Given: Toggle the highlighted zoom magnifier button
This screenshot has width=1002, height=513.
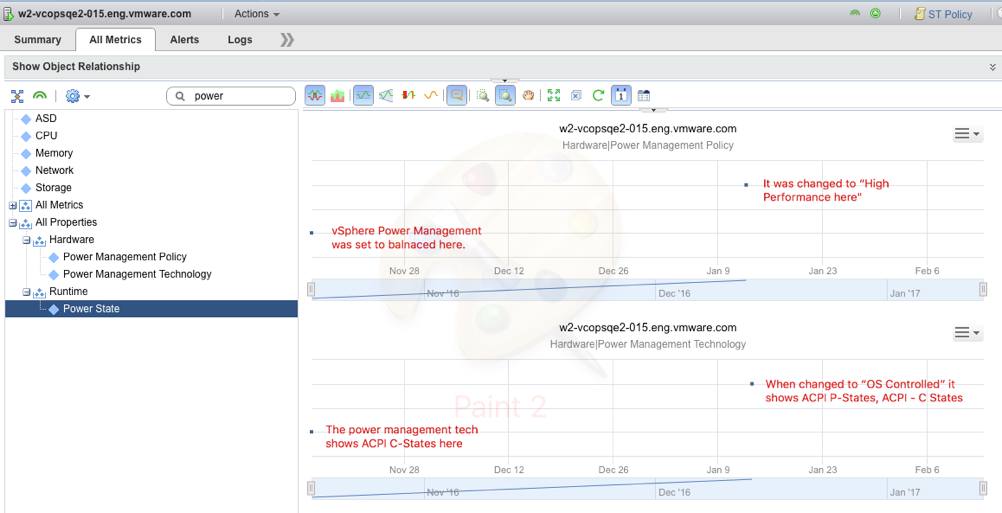Looking at the screenshot, I should 505,96.
